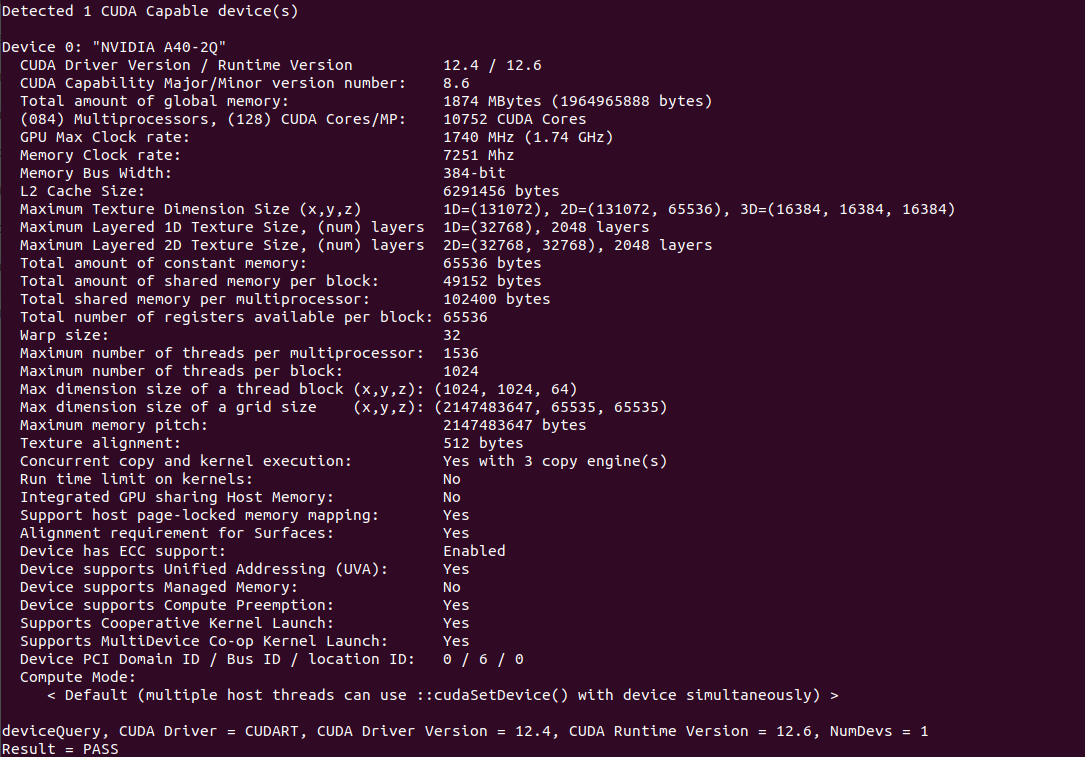
Task: Click the CUDA Capability version number 8.6
Action: point(456,83)
